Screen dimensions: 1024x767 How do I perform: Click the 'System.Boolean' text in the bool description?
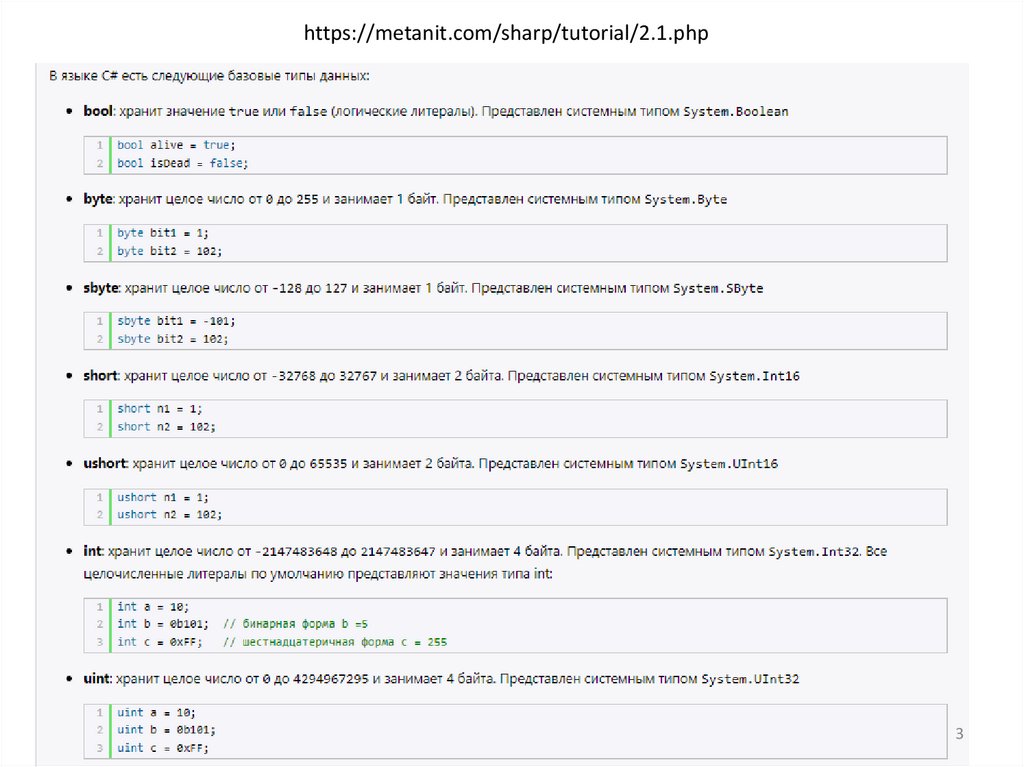(736, 111)
